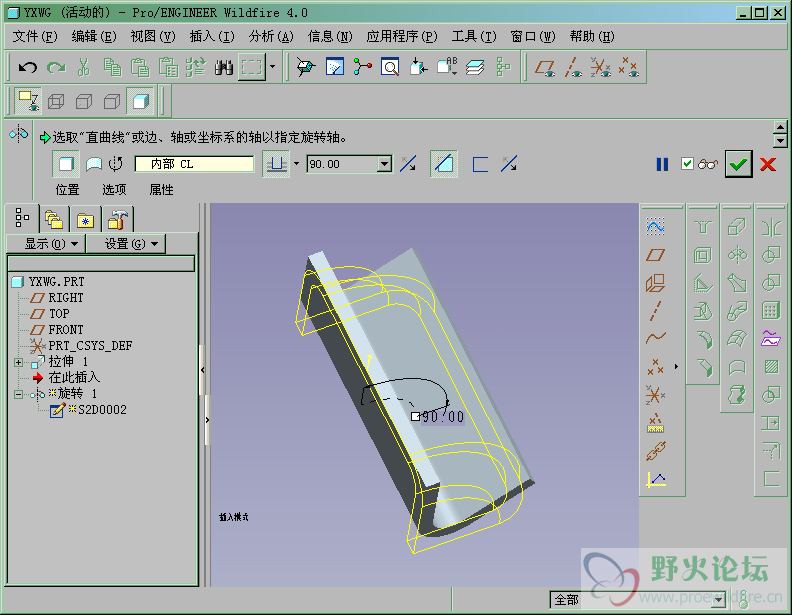The width and height of the screenshot is (792, 615).
Task: Open the 文件(F) menu
Action: [x=35, y=36]
